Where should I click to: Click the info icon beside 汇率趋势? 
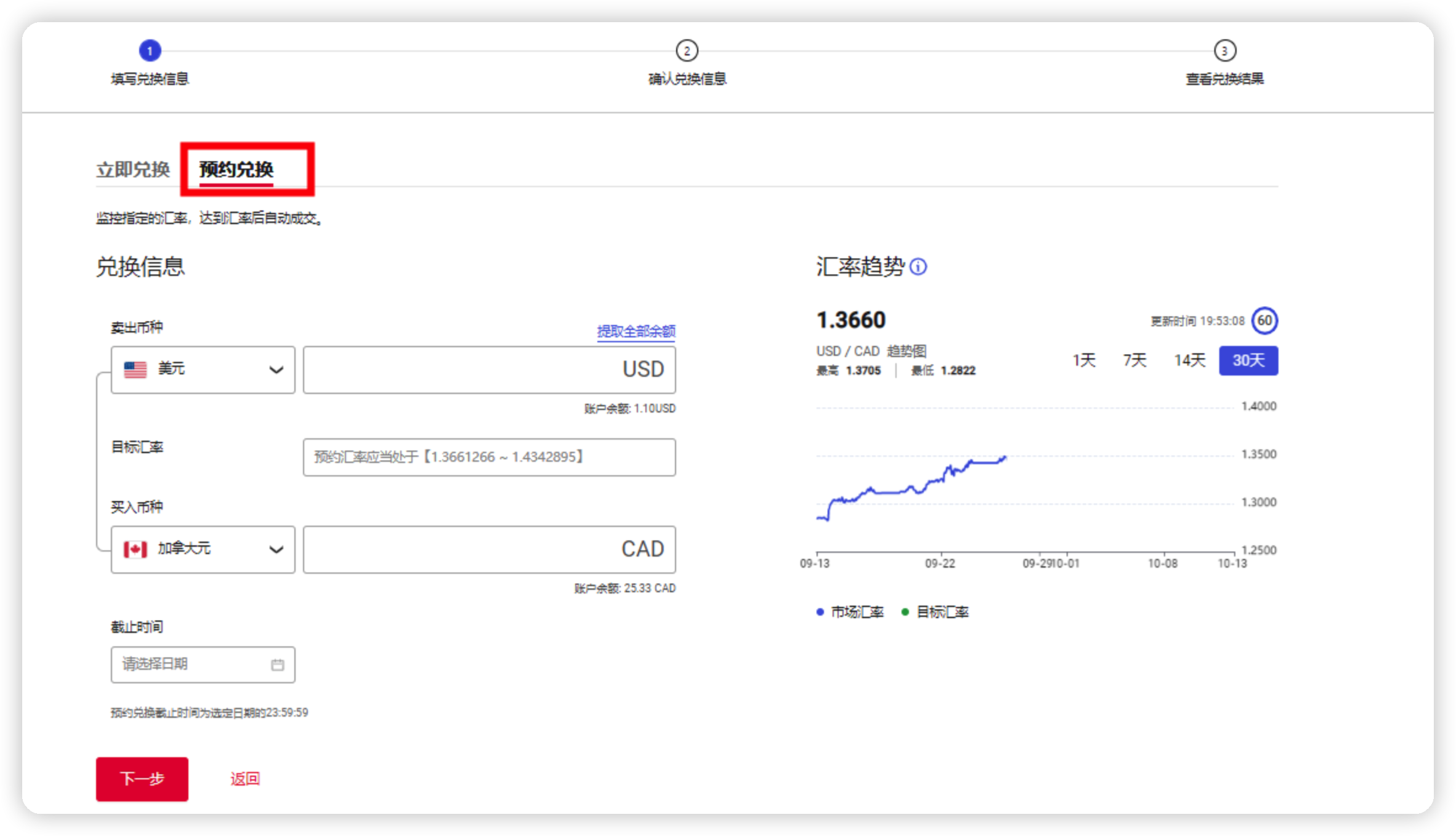[x=918, y=267]
